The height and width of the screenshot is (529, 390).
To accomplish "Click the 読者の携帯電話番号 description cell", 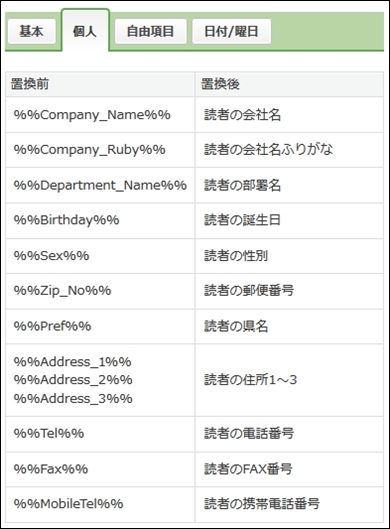I will point(289,504).
